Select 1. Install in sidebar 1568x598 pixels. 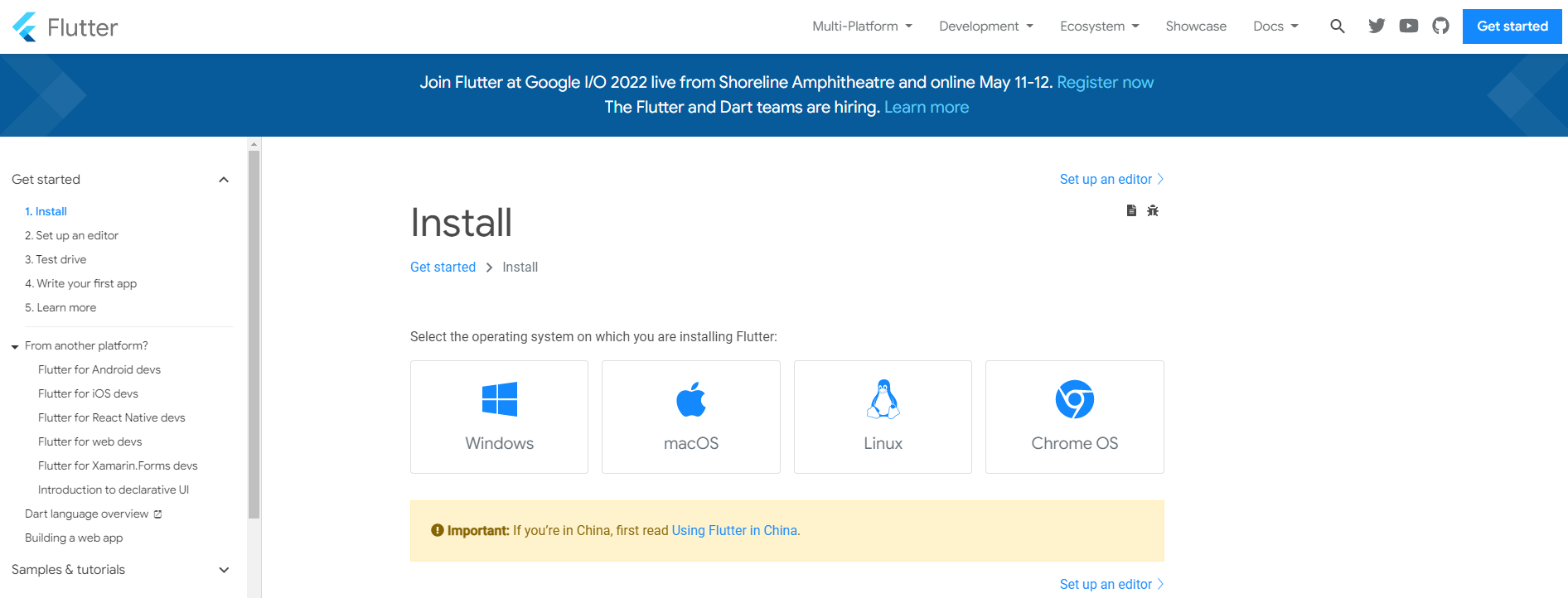click(x=46, y=211)
